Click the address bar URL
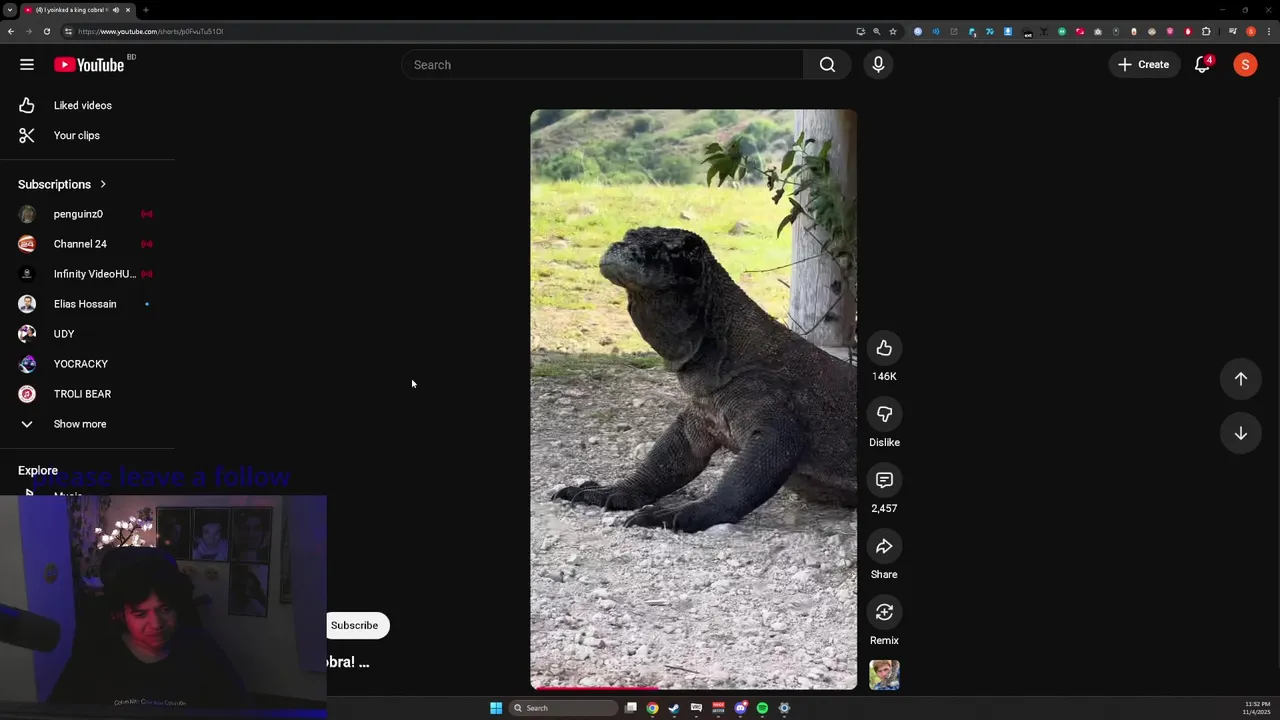Screen dimensions: 1280x720 [x=150, y=31]
